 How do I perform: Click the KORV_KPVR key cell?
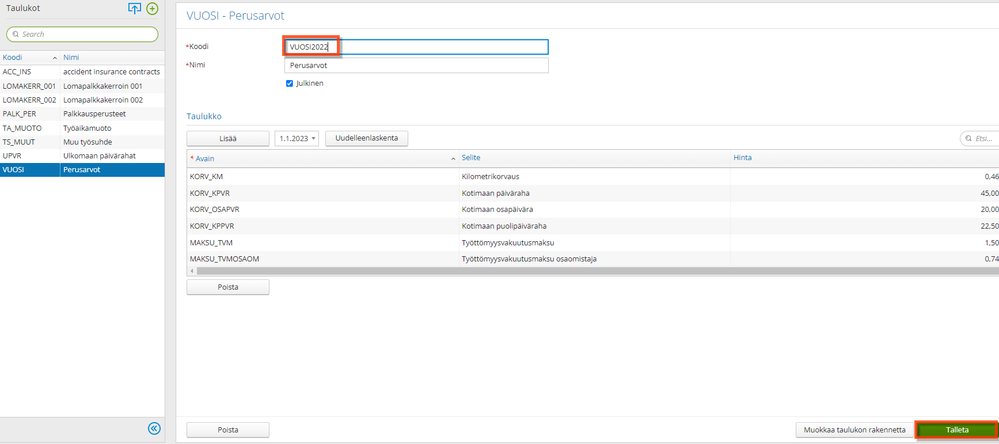322,193
